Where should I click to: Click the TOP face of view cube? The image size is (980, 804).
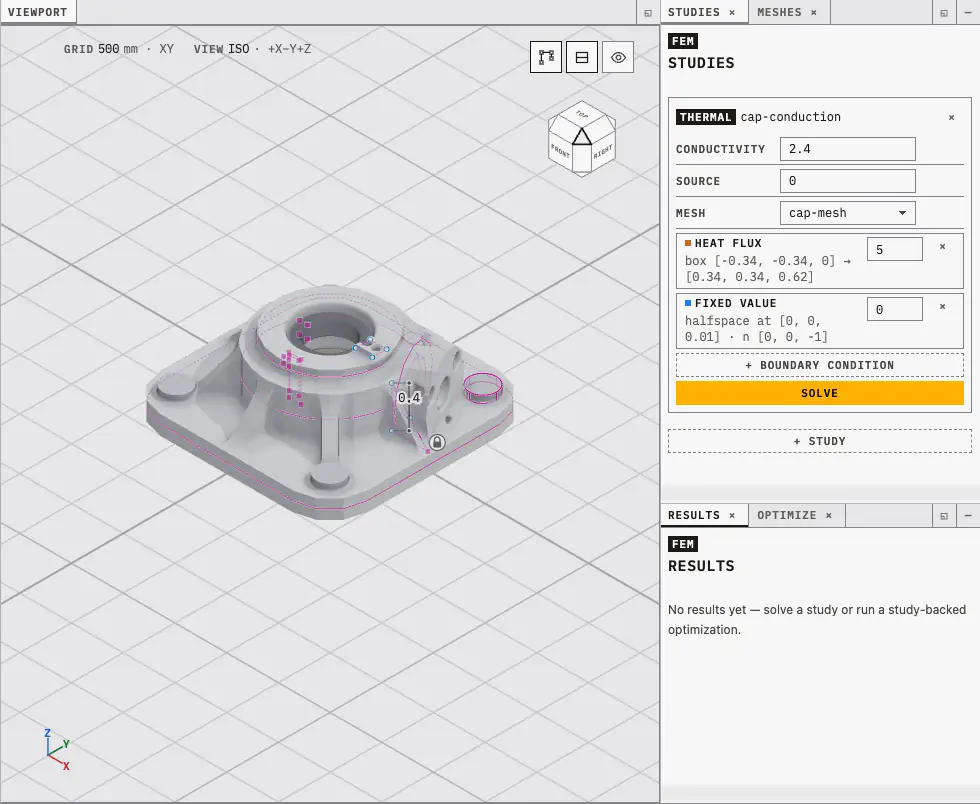582,114
